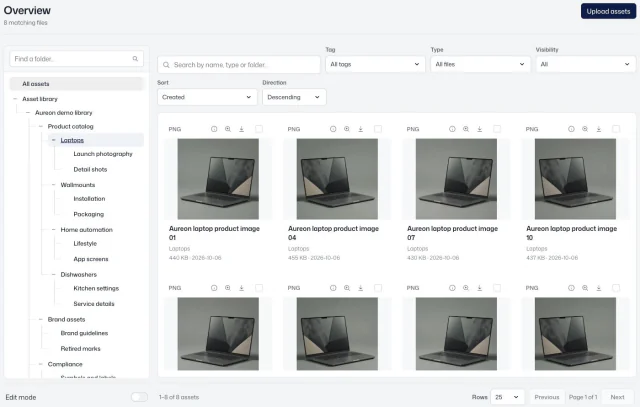Open the Laptops folder

[x=72, y=140]
